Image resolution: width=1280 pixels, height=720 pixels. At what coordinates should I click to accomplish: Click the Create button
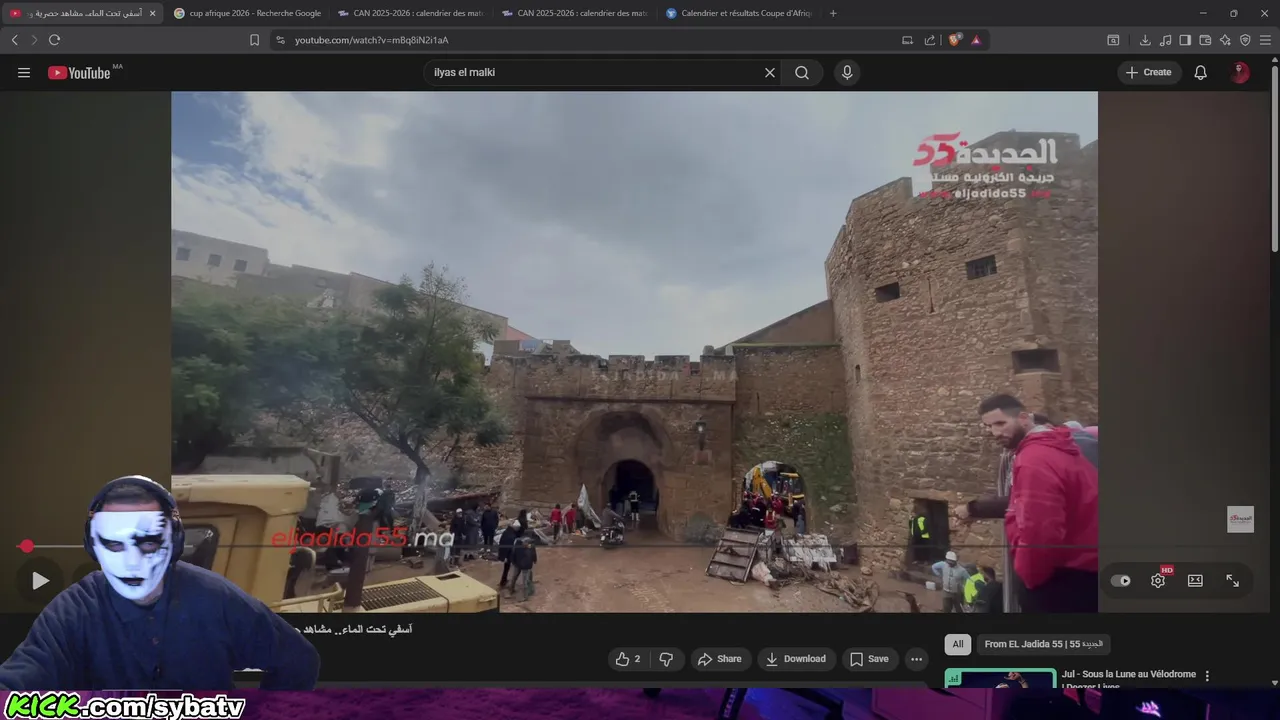point(1149,72)
